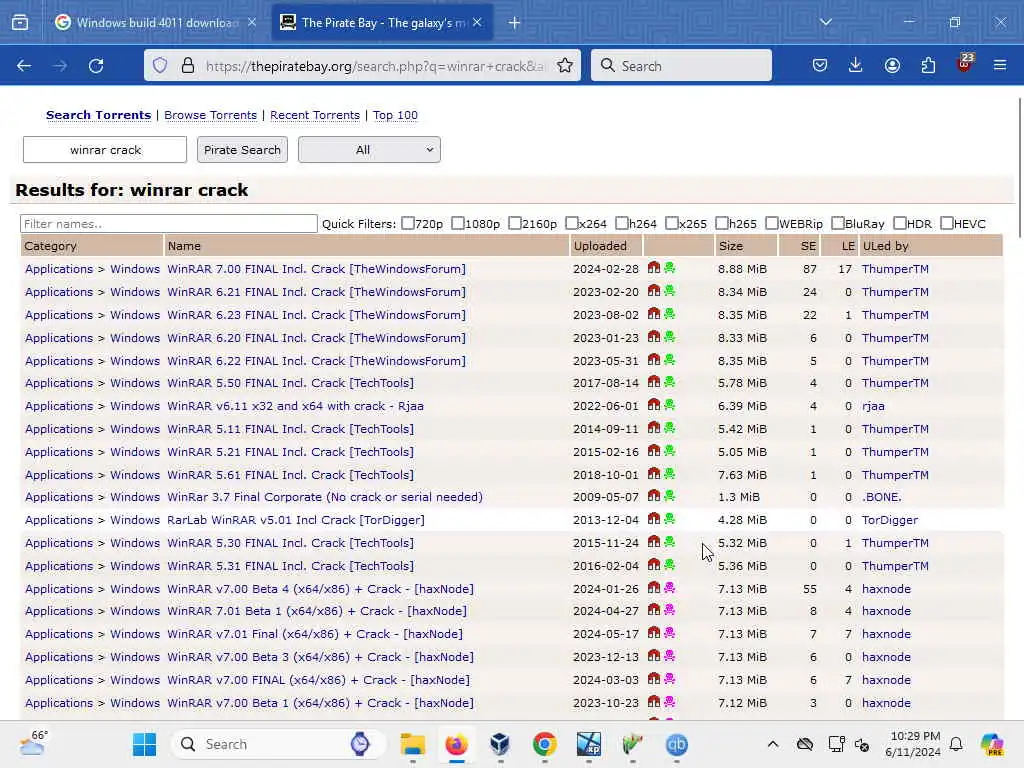Open Google Chrome from the taskbar
Viewport: 1024px width, 768px height.
pos(544,744)
